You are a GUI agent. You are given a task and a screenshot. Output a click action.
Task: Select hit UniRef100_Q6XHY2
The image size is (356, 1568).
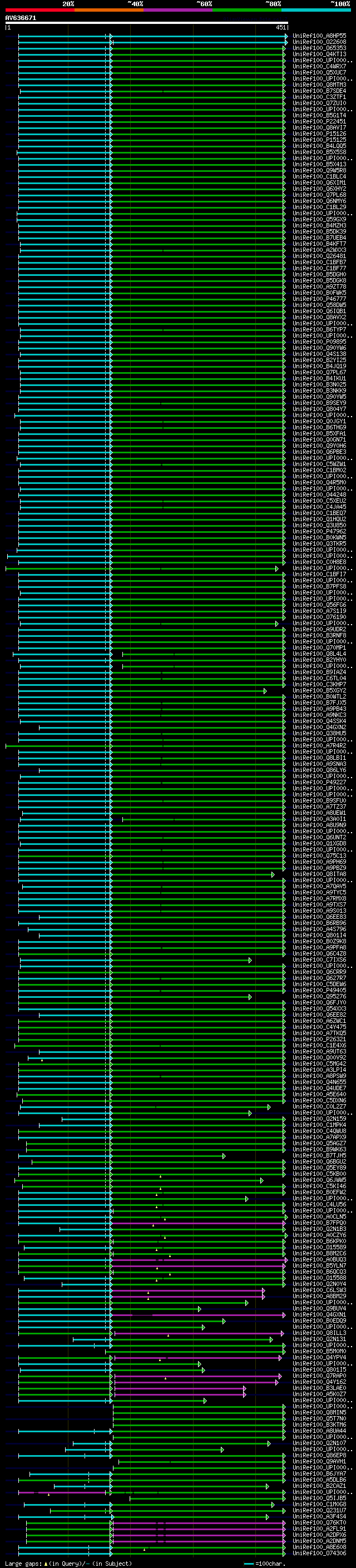(x=319, y=189)
